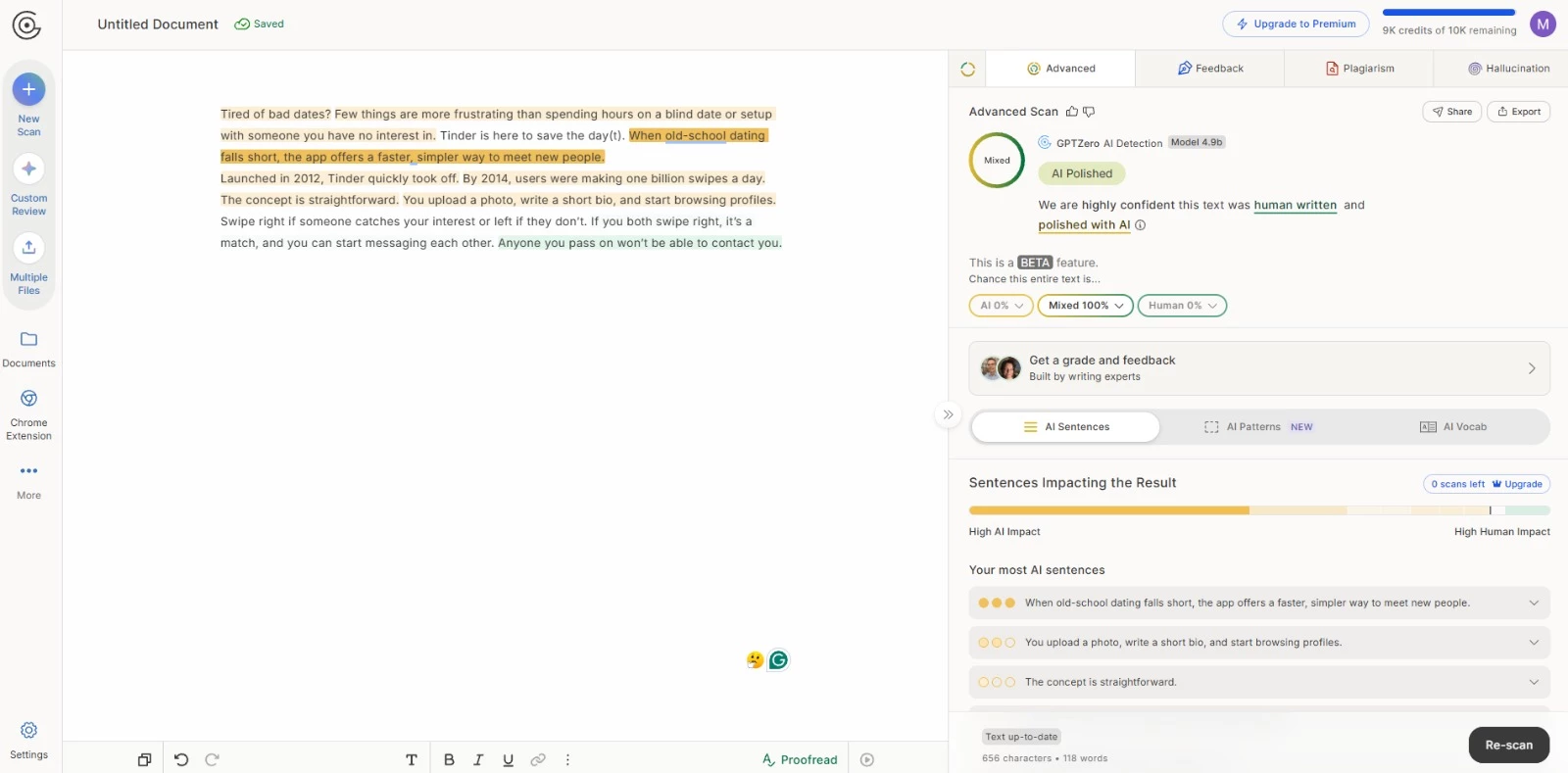Switch to the Feedback tab
This screenshot has height=773, width=1568.
(1210, 69)
